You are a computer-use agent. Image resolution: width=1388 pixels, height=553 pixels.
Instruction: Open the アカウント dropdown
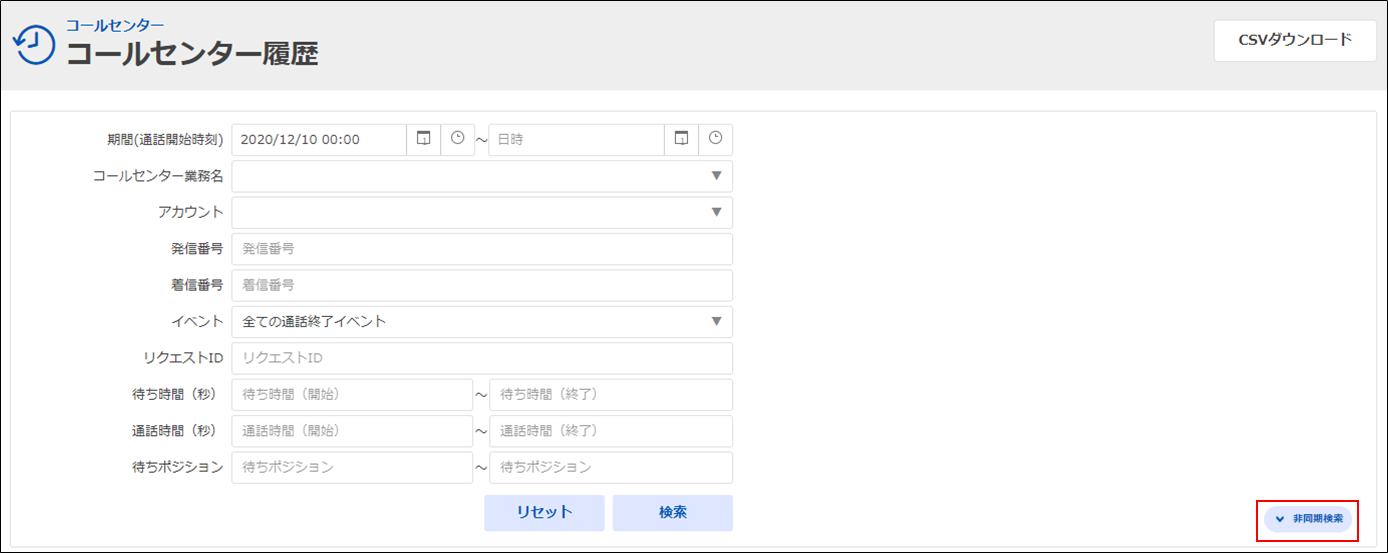(x=482, y=212)
